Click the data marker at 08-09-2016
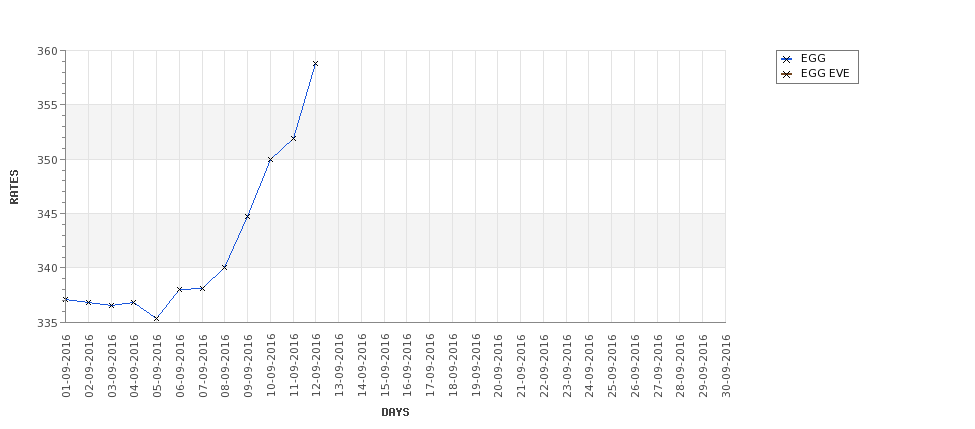Image resolution: width=975 pixels, height=429 pixels. click(224, 267)
